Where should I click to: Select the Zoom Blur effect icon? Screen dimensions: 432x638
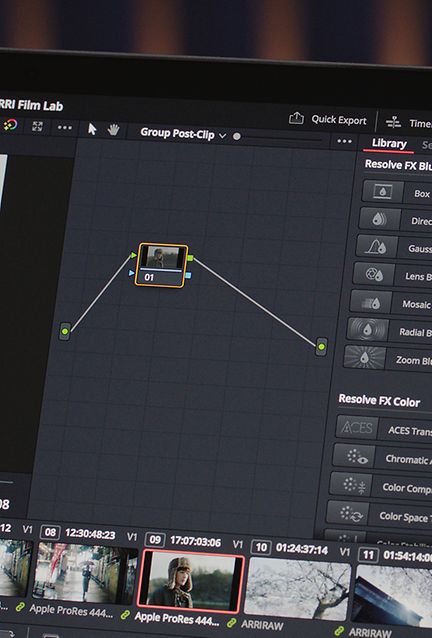[x=364, y=358]
